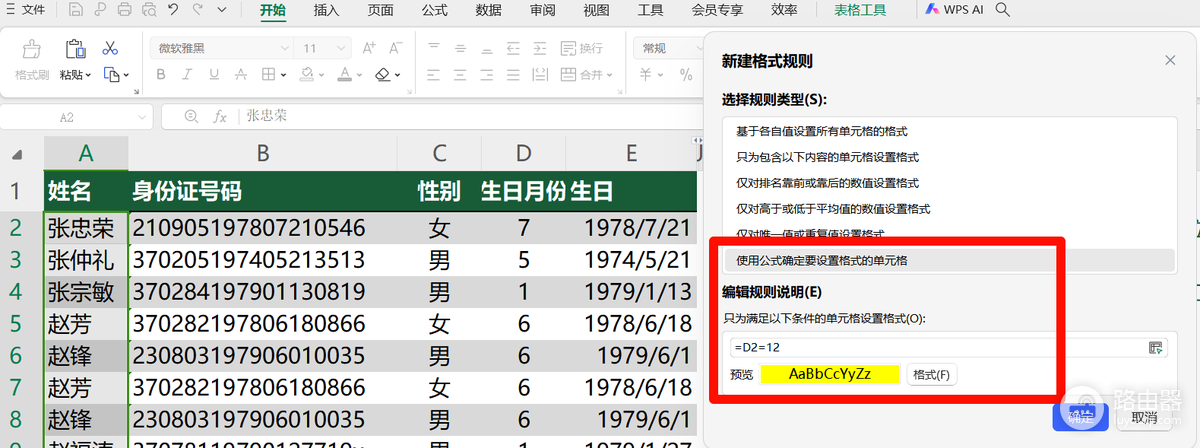
Task: Switch to the 数据 tab
Action: 488,11
